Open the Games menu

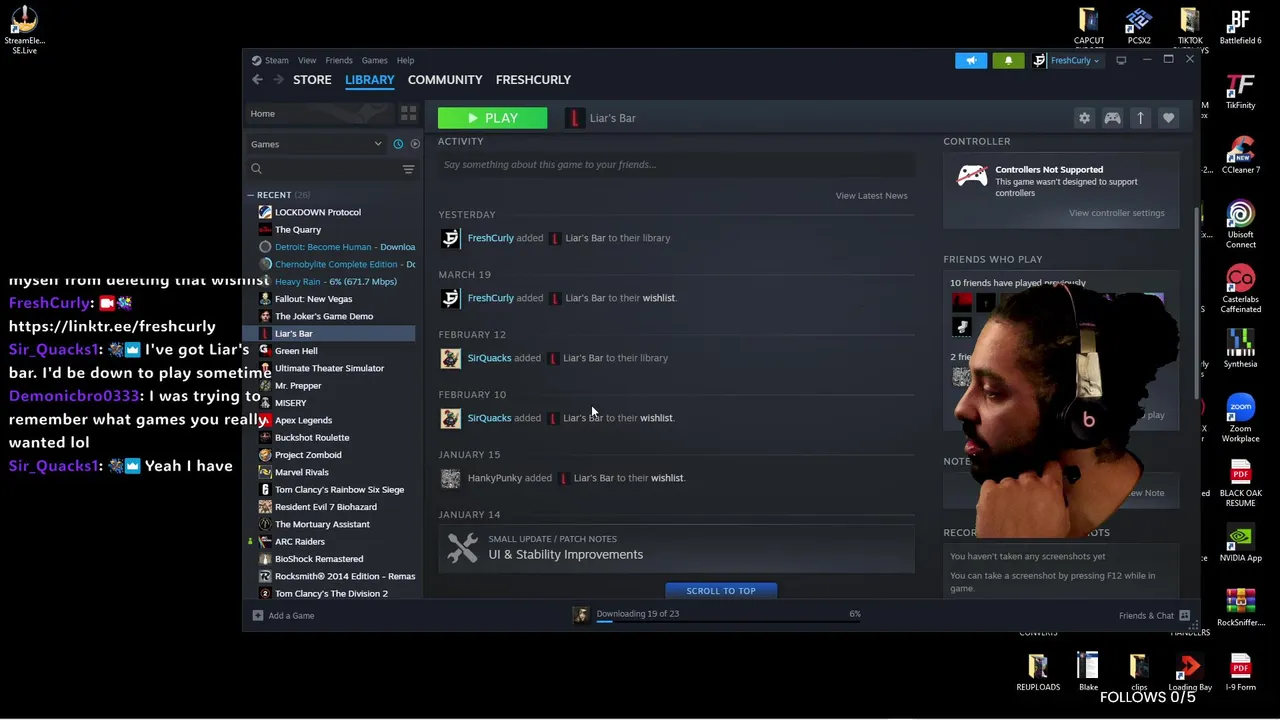(374, 60)
